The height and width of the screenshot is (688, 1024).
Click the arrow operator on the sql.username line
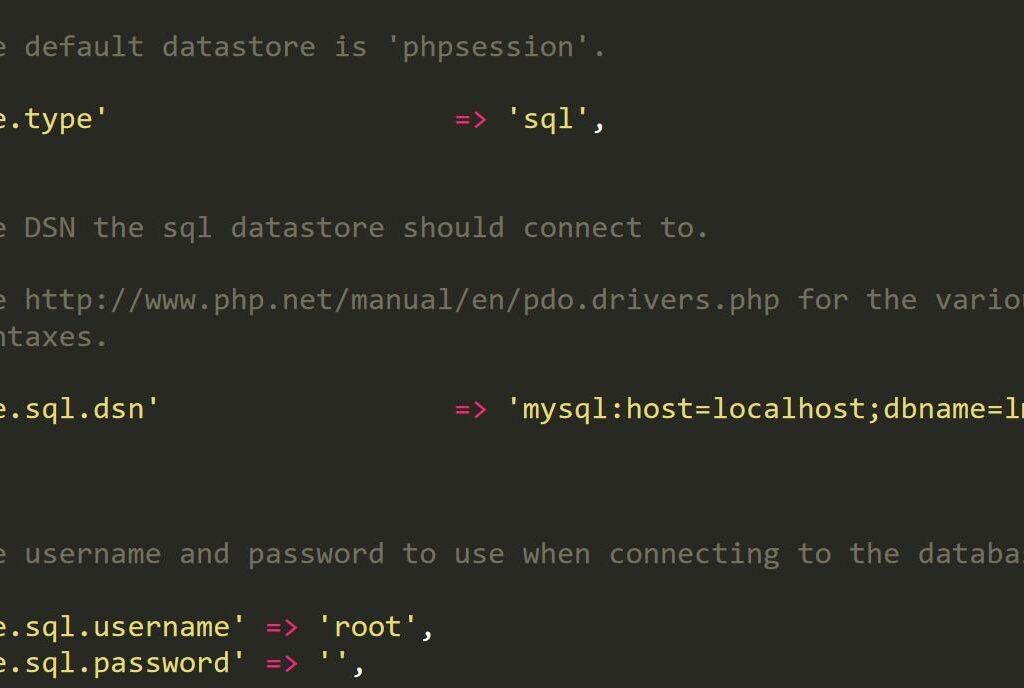(282, 627)
